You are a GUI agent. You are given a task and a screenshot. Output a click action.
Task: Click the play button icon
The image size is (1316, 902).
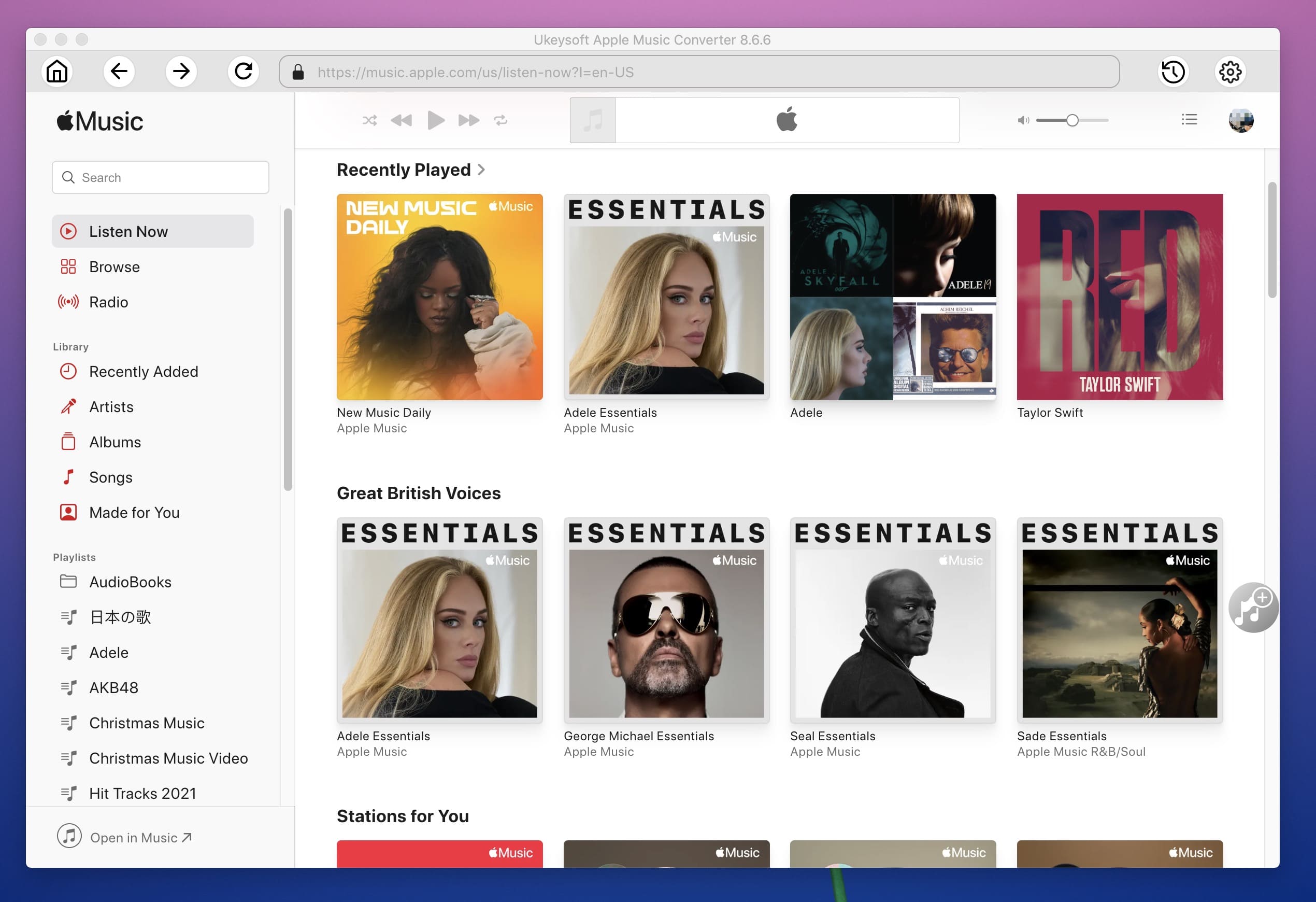pos(435,120)
